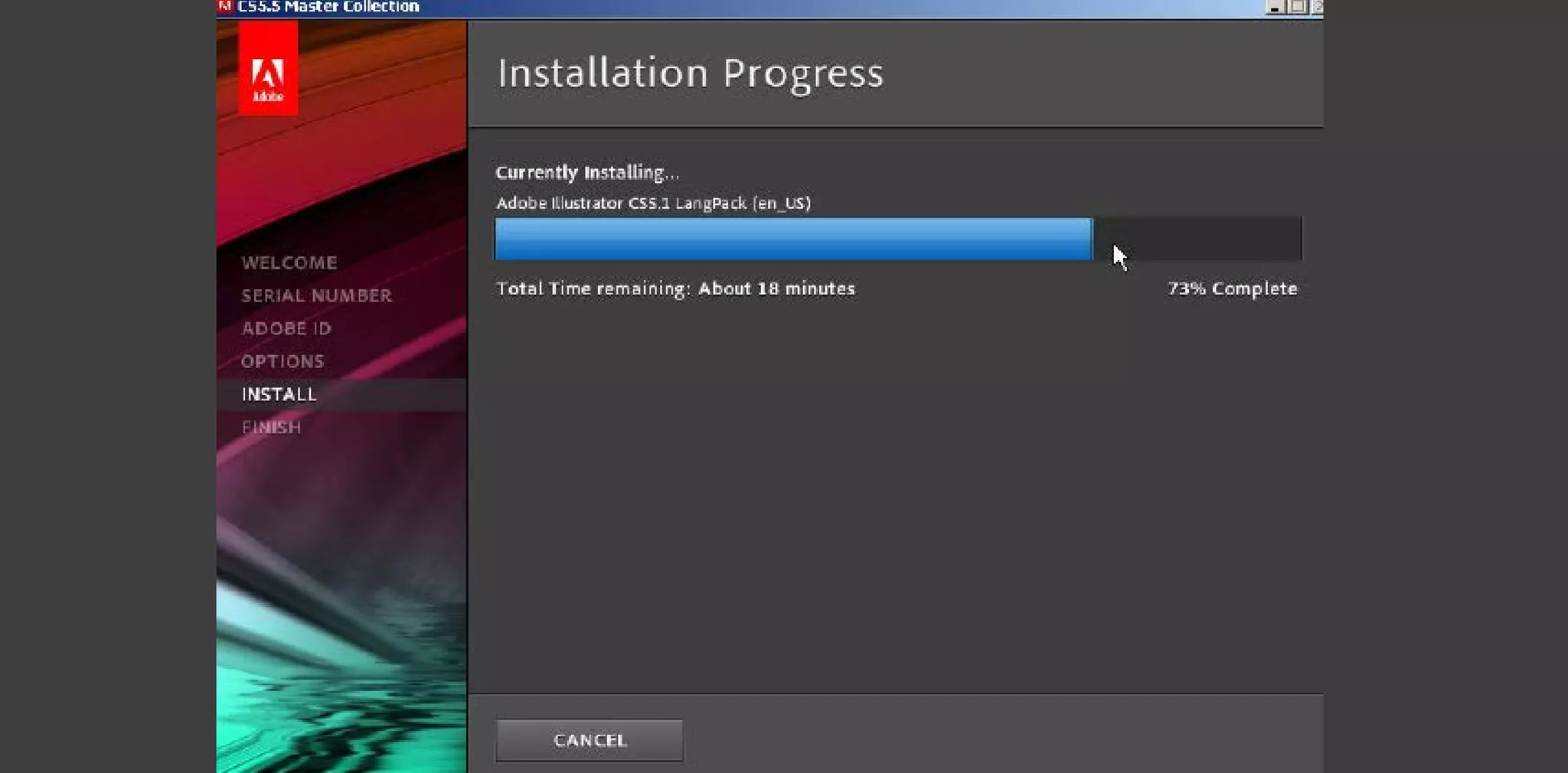Viewport: 1568px width, 773px height.
Task: Click the 'Installation Progress' heading
Action: (x=691, y=73)
